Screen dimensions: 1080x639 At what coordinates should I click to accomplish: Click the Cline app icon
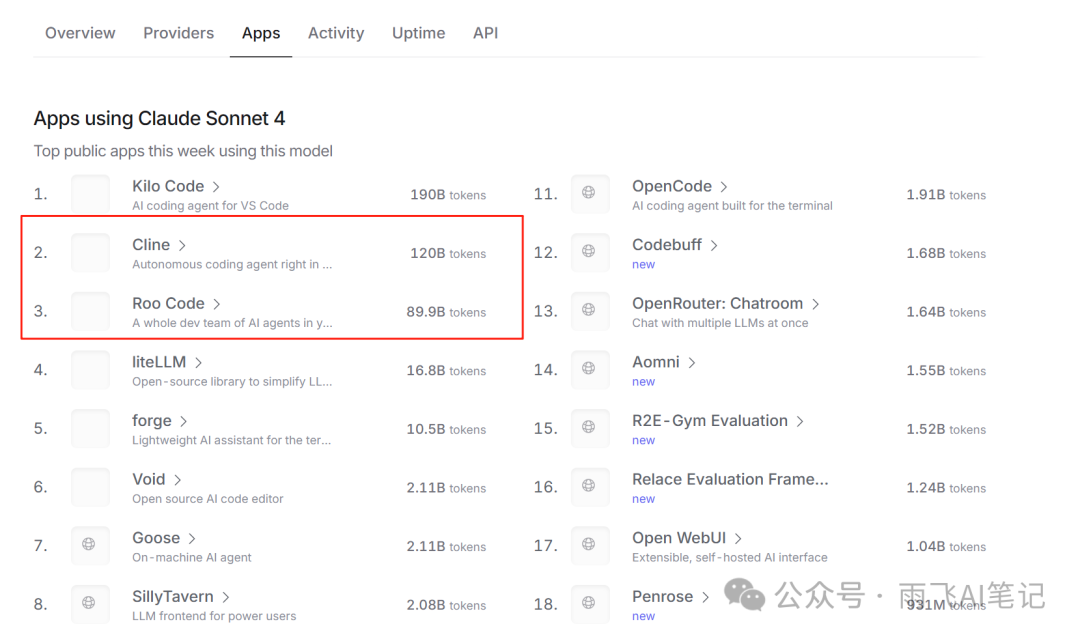(x=90, y=252)
